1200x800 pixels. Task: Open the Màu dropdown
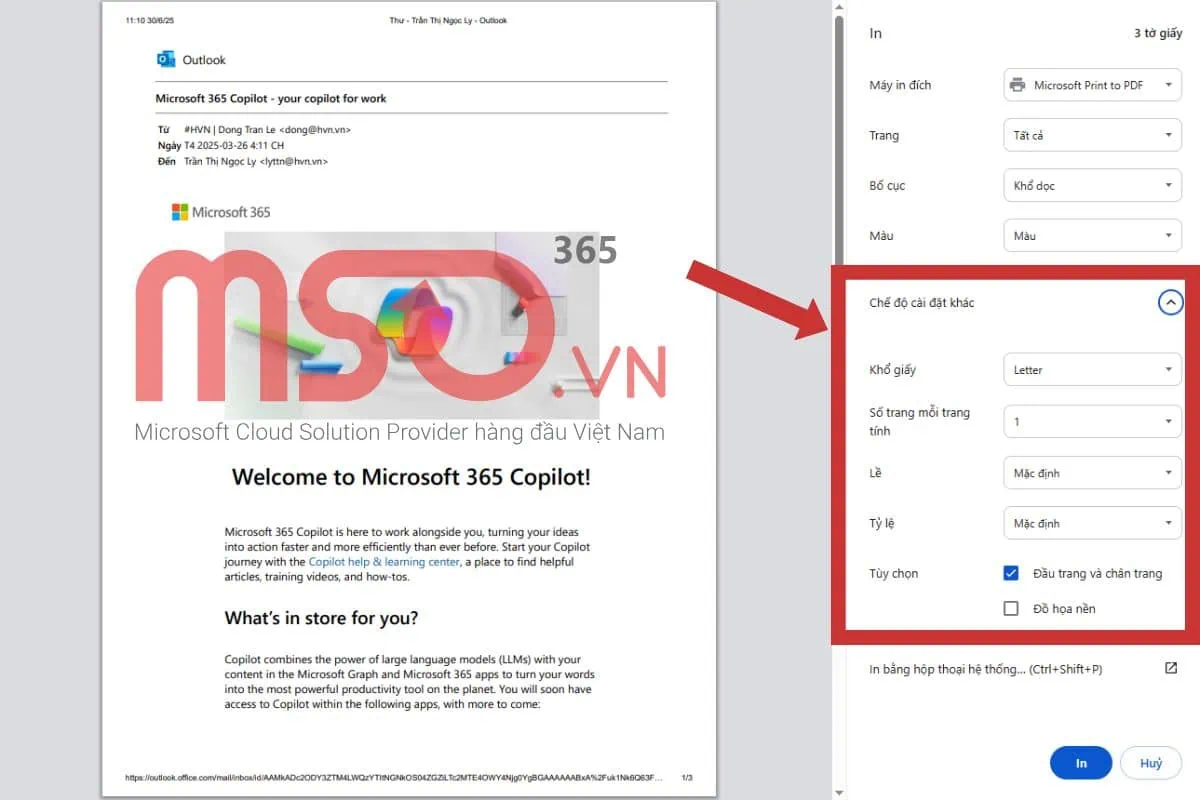click(x=1092, y=235)
